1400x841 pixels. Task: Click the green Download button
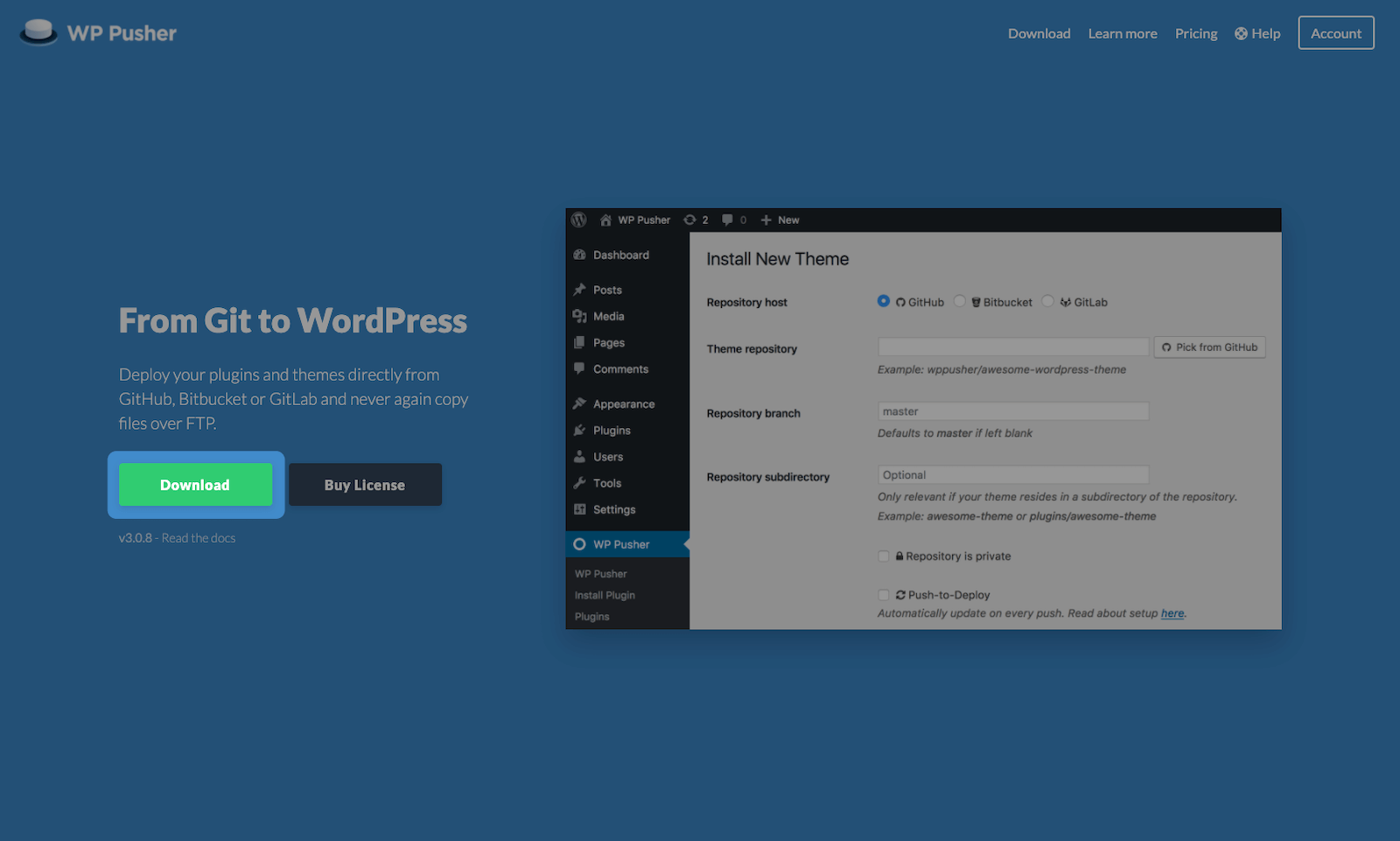pos(195,485)
